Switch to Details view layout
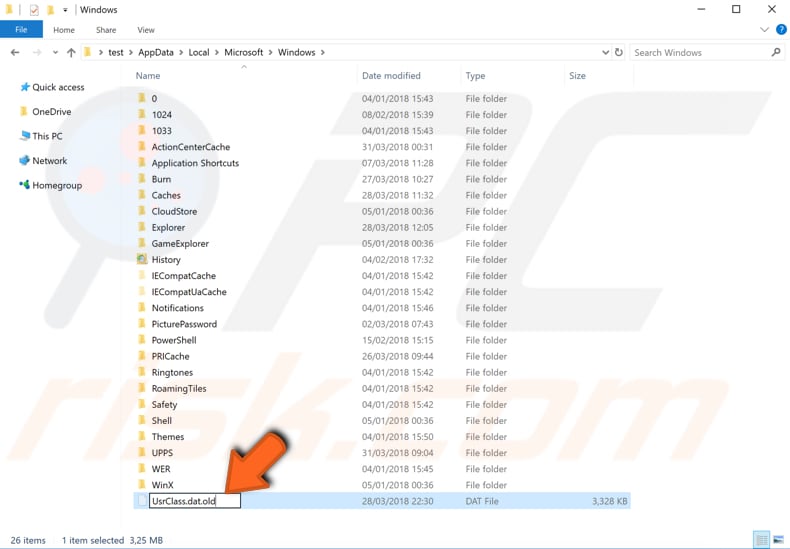790x549 pixels. pos(761,540)
